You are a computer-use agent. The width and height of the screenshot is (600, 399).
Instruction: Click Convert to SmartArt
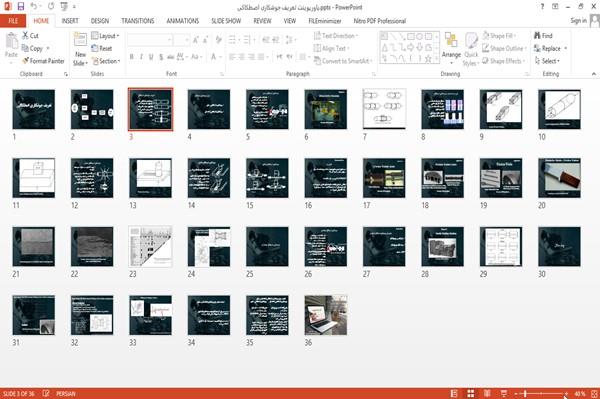[x=342, y=61]
